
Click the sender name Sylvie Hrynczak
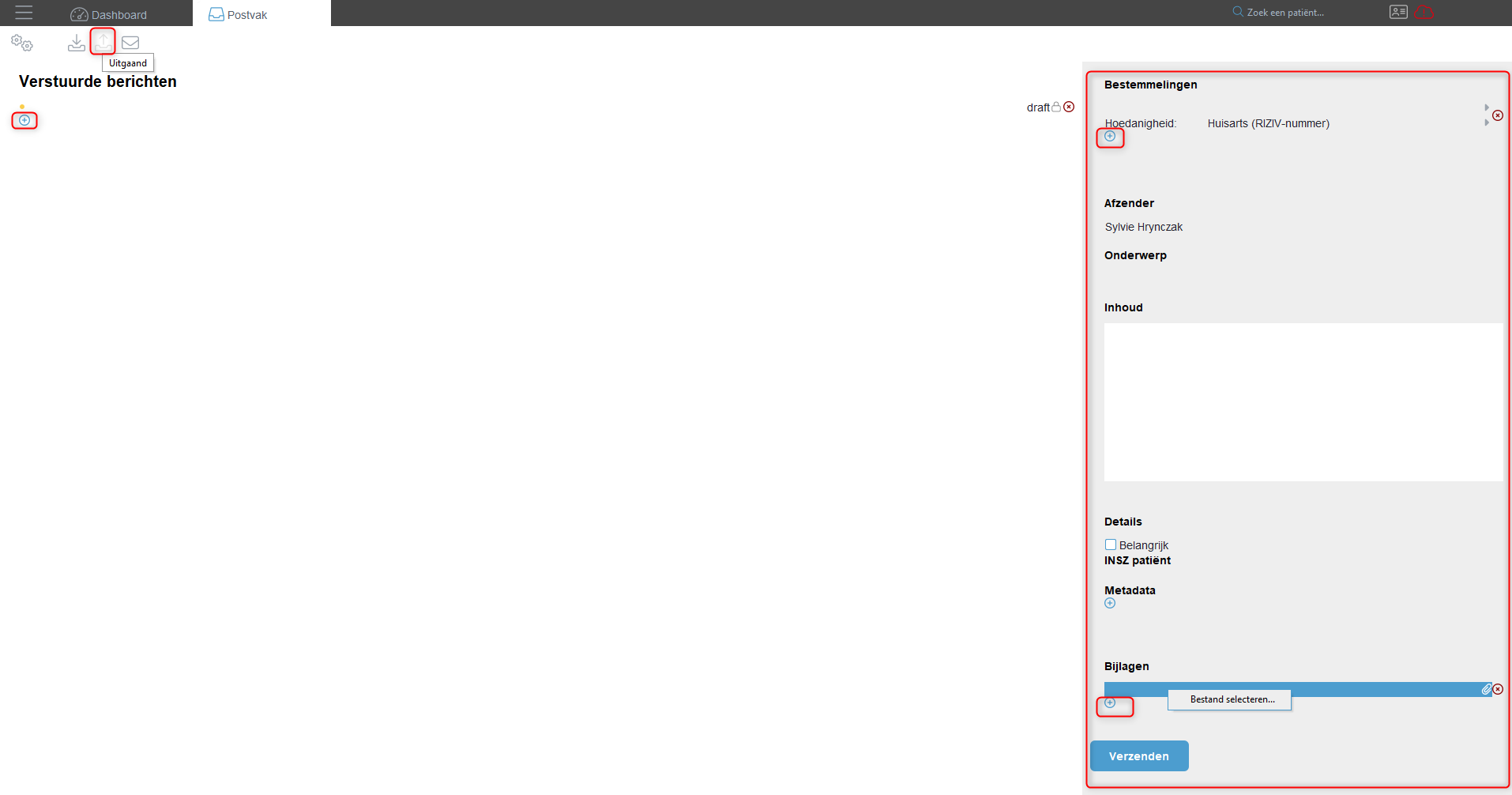point(1143,227)
